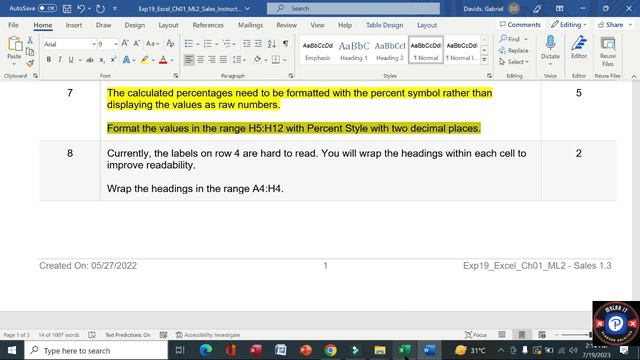Increase font size with grow font icon
Screen dimensions: 640x360
click(x=125, y=43)
